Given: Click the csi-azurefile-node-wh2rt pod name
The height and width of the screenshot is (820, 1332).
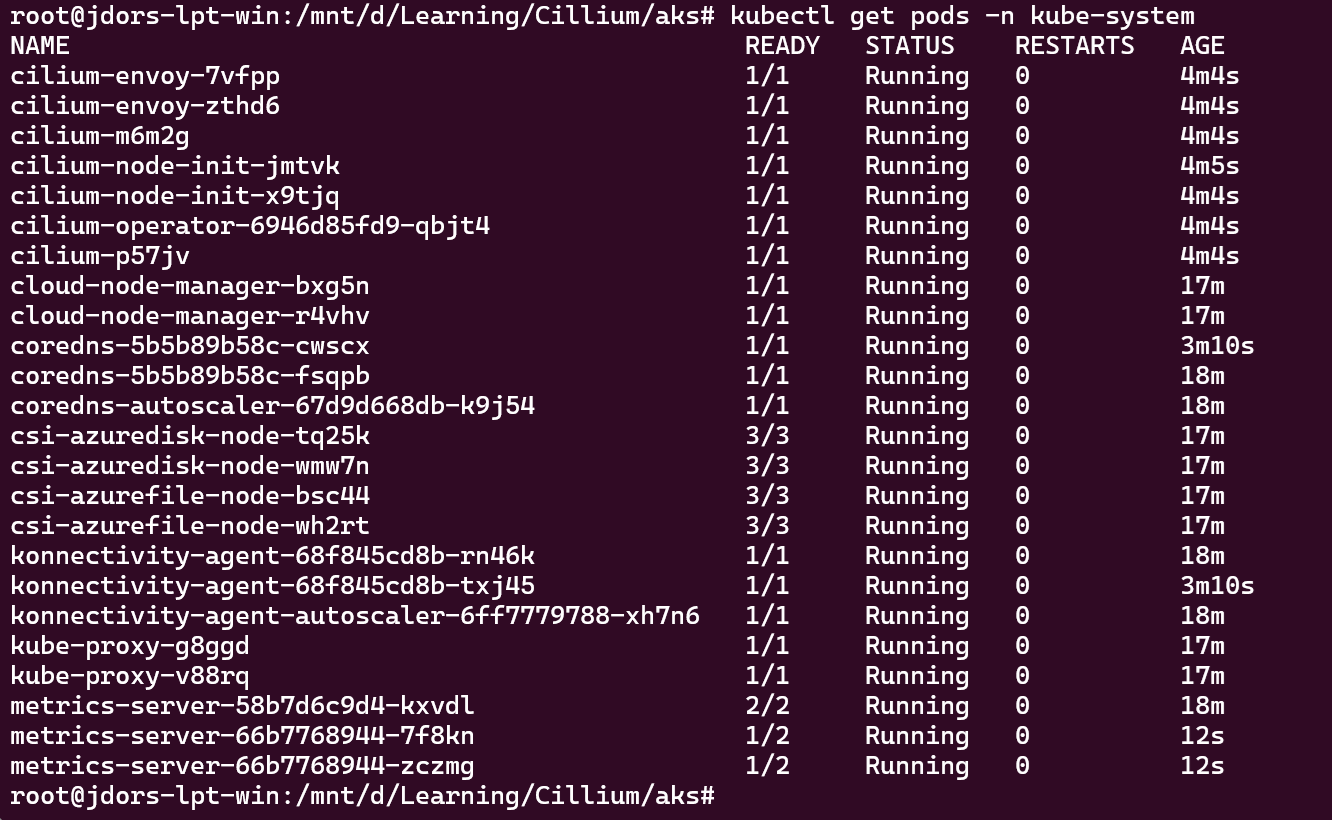Looking at the screenshot, I should coord(190,526).
